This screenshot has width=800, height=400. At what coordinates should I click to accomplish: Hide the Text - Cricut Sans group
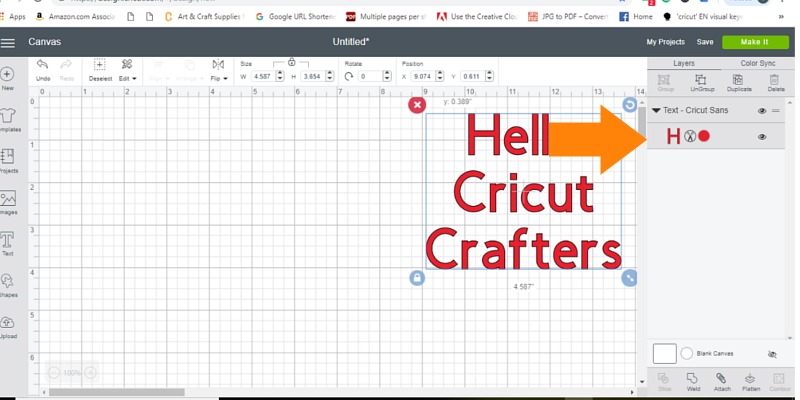pyautogui.click(x=762, y=111)
